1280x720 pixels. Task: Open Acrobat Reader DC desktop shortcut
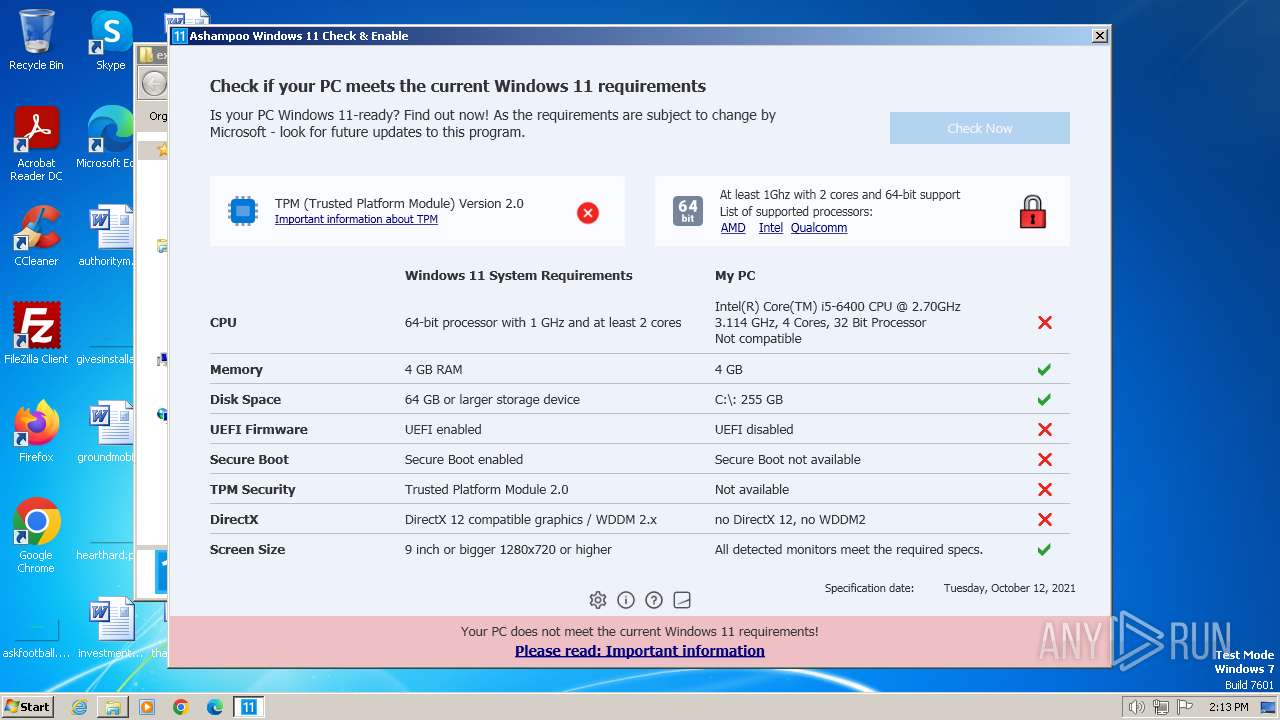click(36, 144)
